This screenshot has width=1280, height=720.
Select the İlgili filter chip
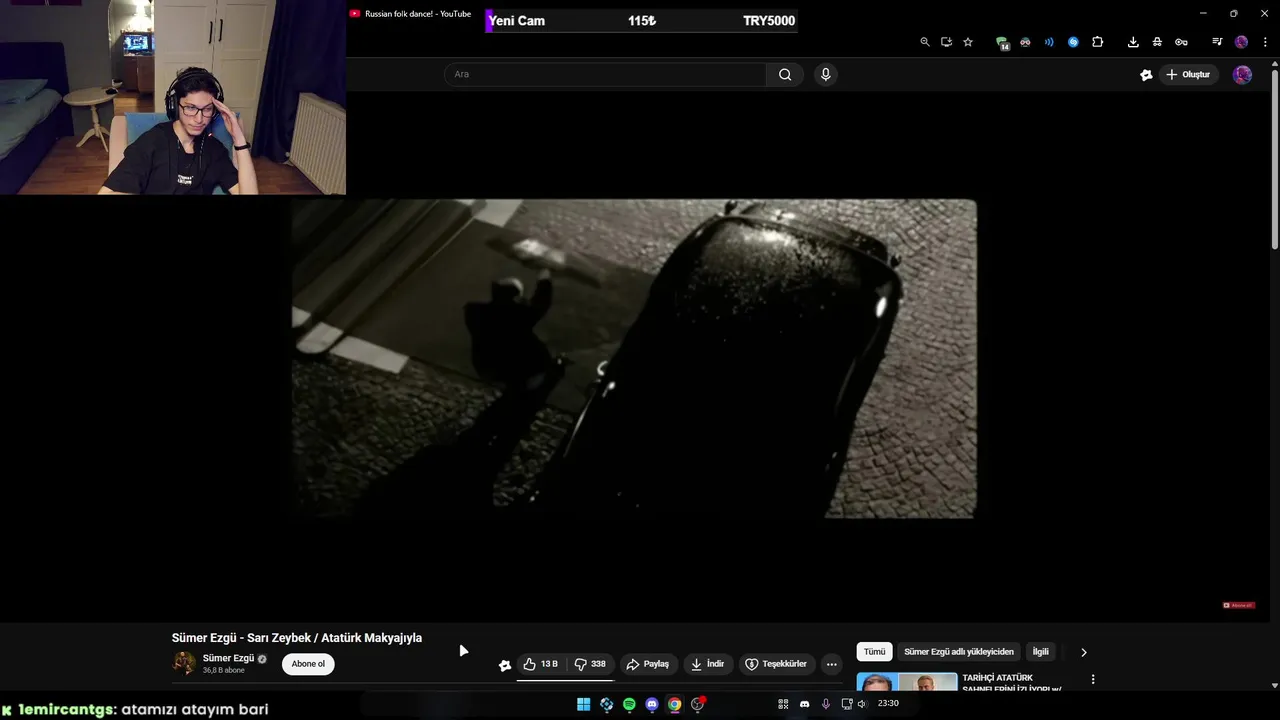coord(1041,652)
